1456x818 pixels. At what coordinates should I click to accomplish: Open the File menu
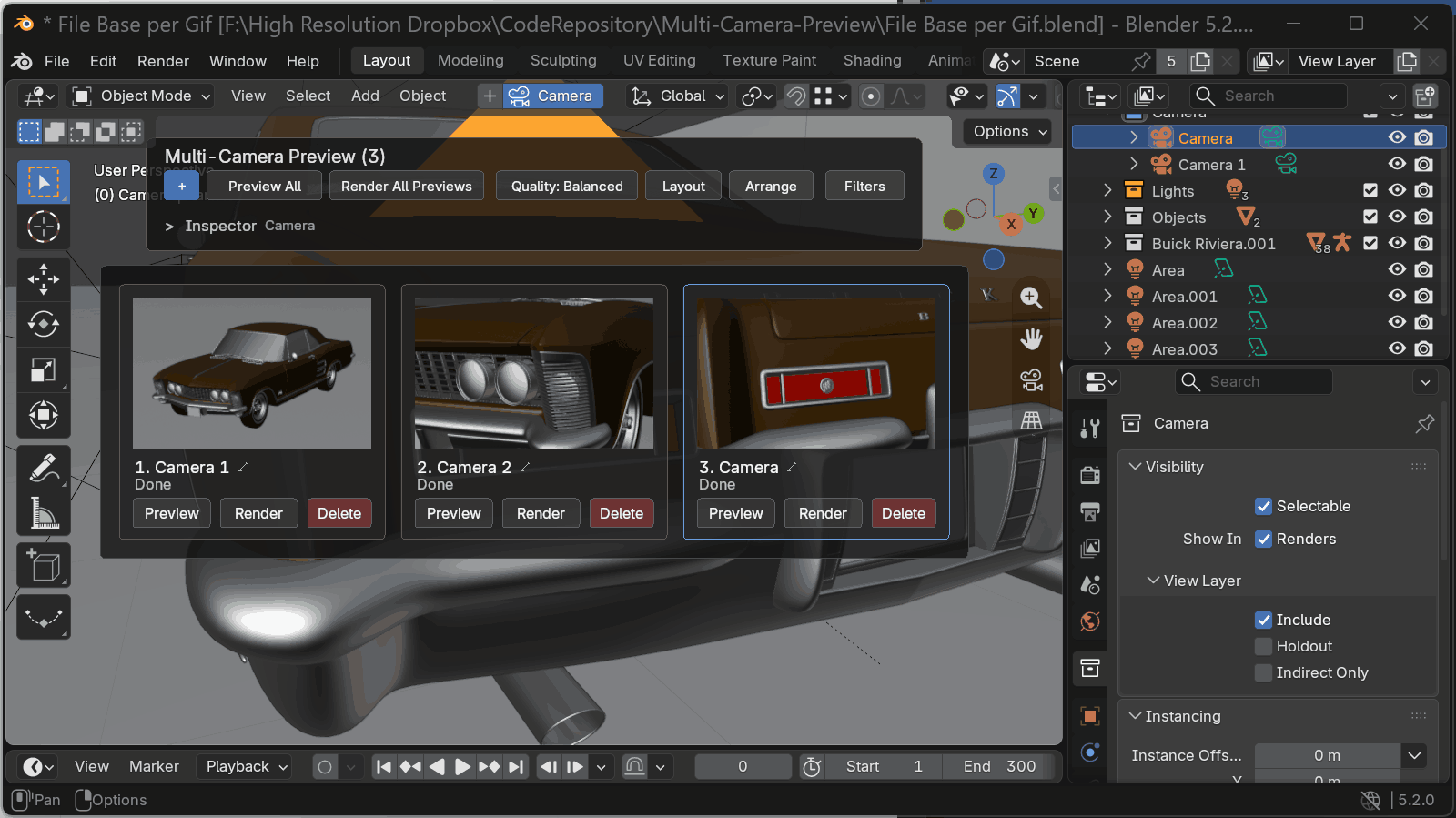(56, 61)
